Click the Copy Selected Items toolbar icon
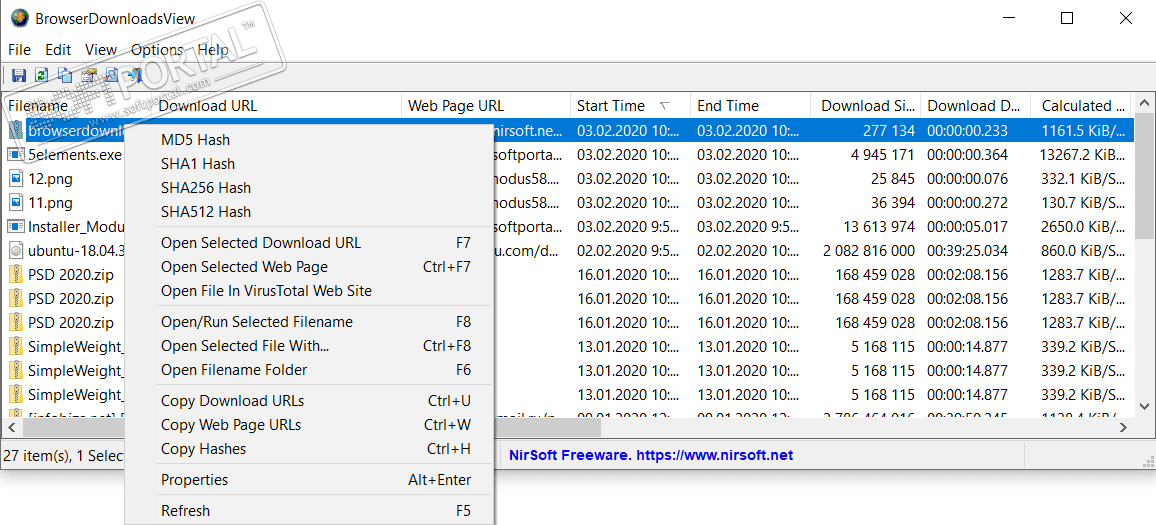Viewport: 1156px width, 525px height. (64, 75)
